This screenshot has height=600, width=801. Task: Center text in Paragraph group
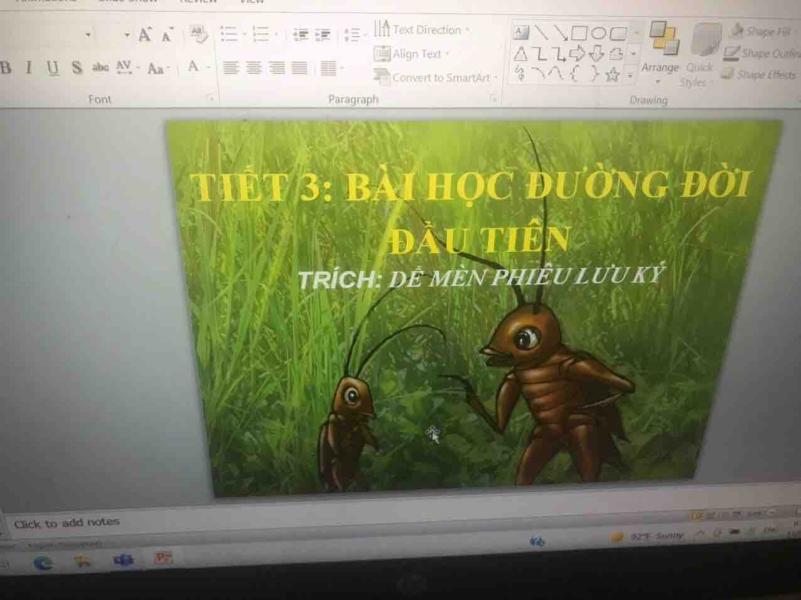[x=254, y=67]
